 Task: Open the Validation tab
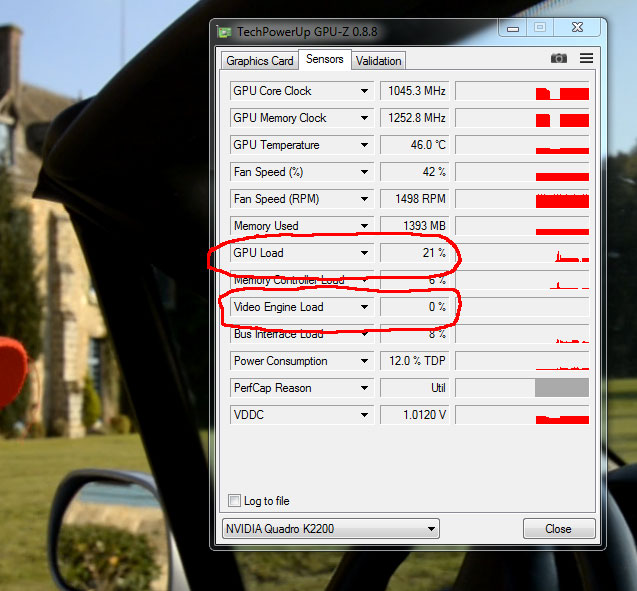(x=378, y=61)
